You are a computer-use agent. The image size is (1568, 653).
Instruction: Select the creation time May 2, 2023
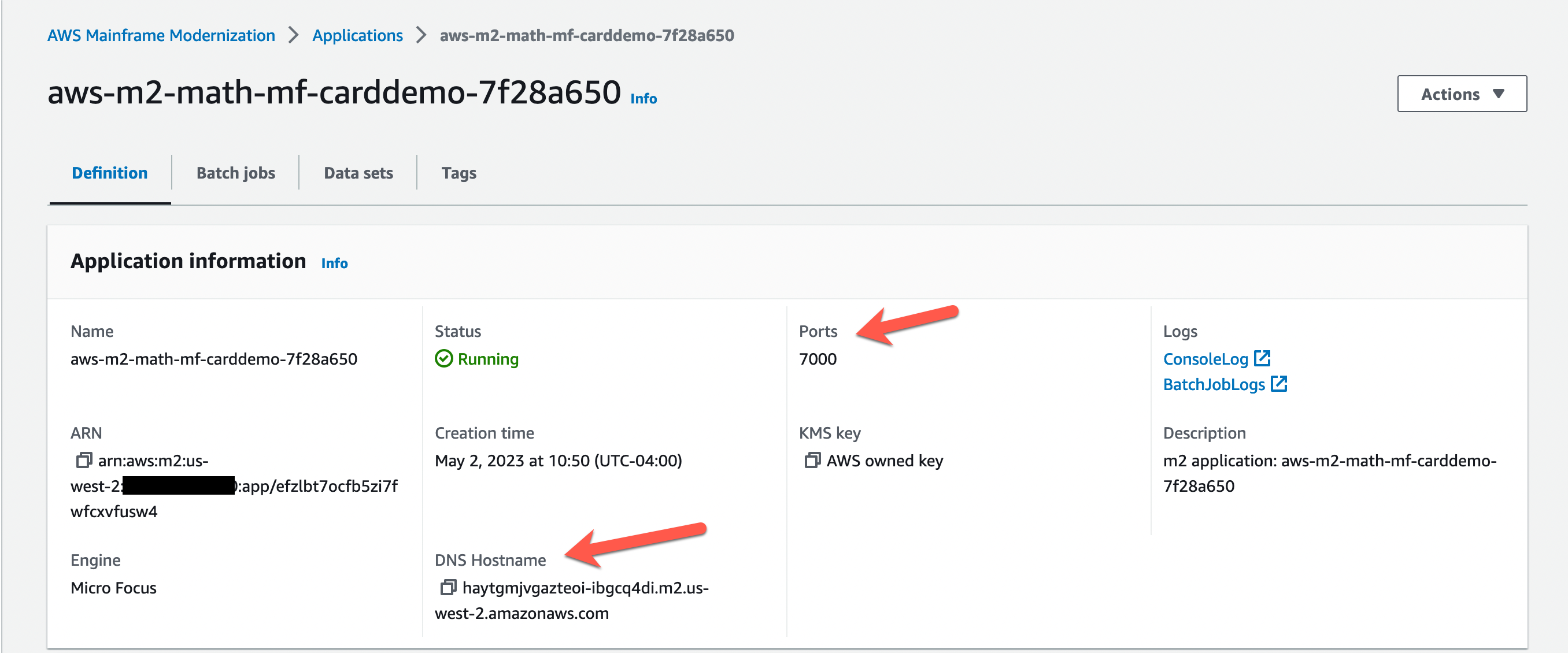tap(558, 461)
